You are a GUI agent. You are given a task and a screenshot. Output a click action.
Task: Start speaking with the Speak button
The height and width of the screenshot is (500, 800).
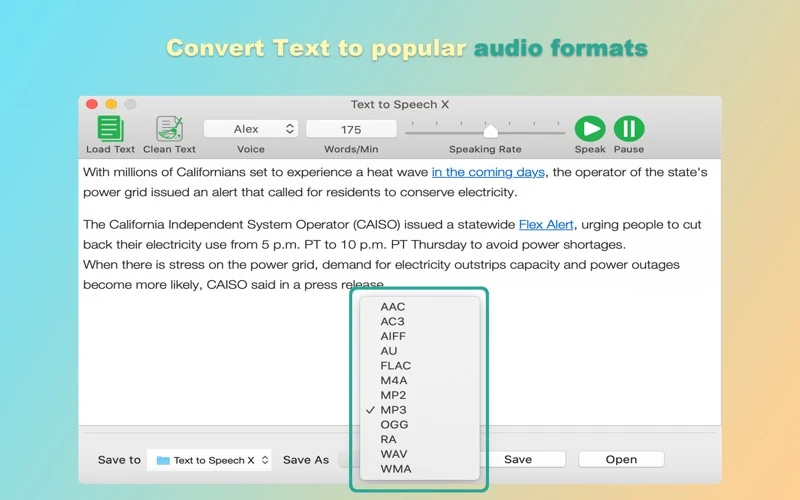[x=590, y=129]
